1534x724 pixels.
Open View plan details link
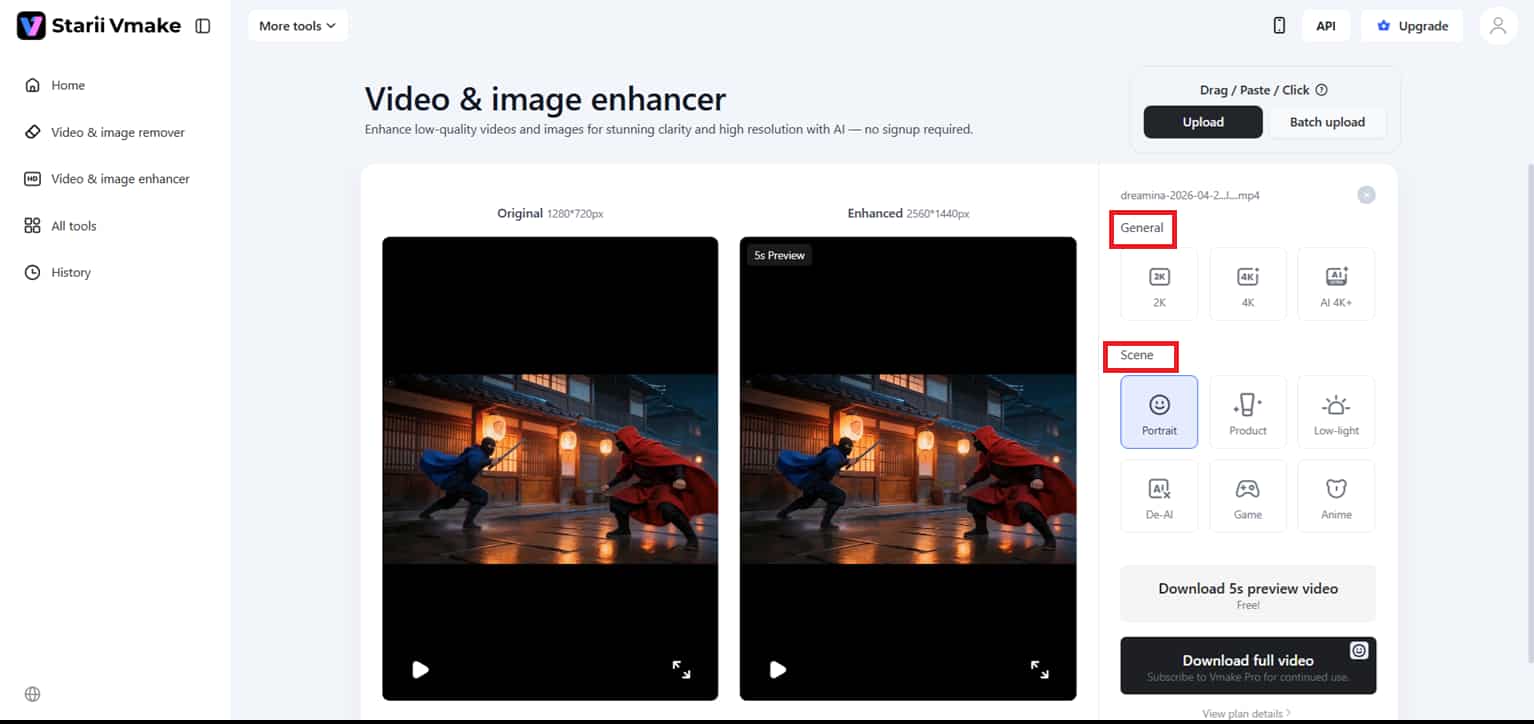point(1247,714)
